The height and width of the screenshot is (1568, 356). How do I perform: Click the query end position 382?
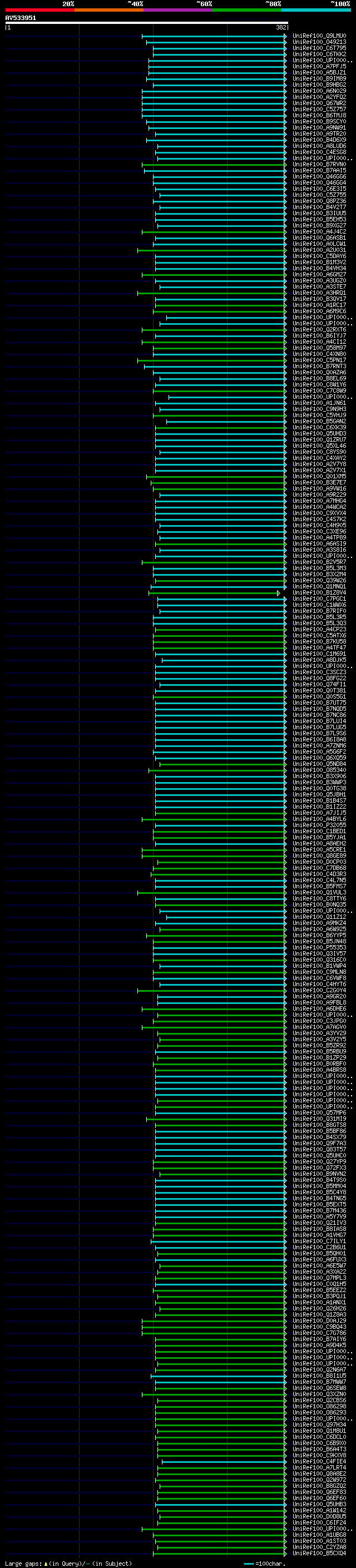tap(281, 27)
